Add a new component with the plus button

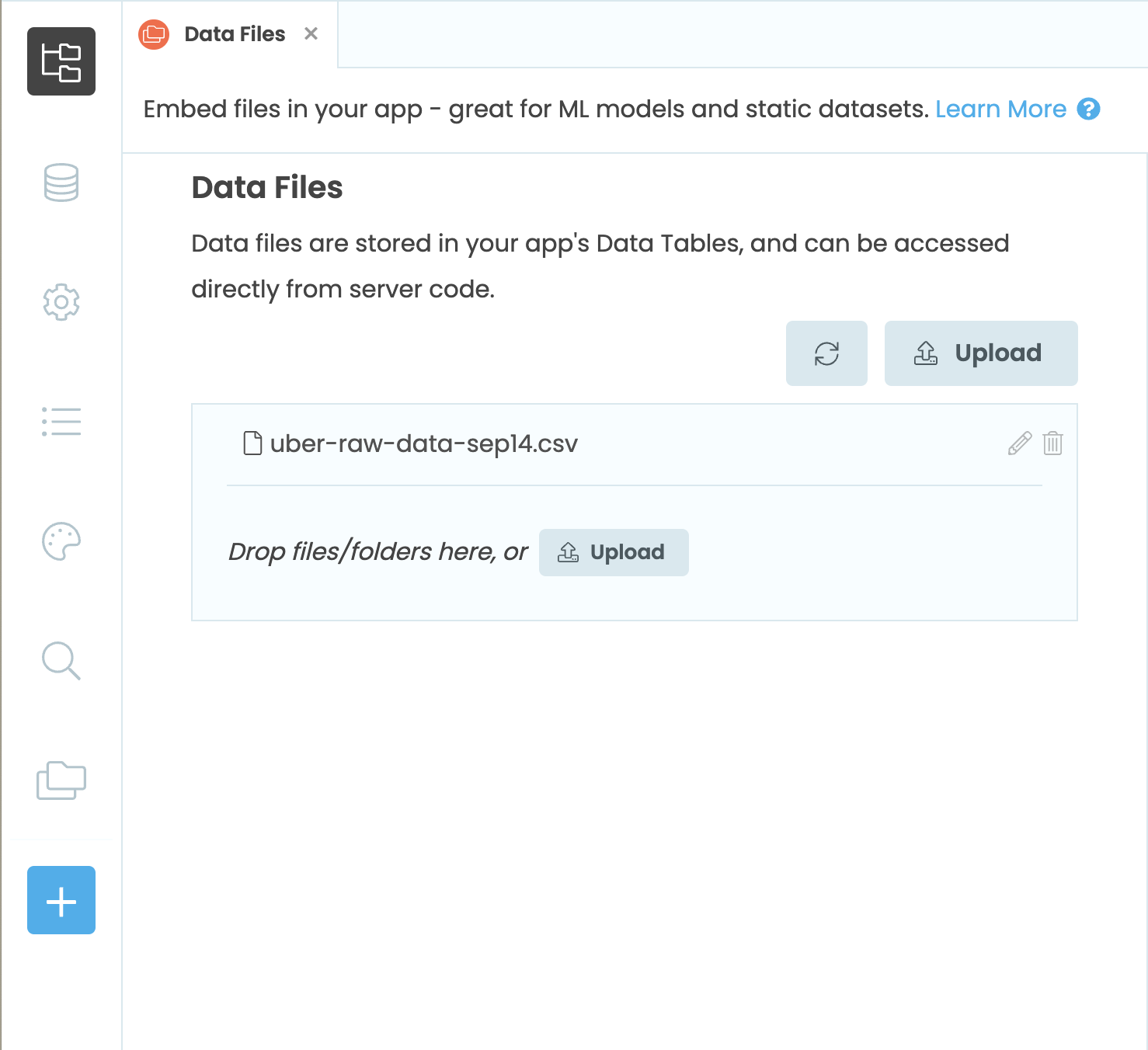point(61,900)
